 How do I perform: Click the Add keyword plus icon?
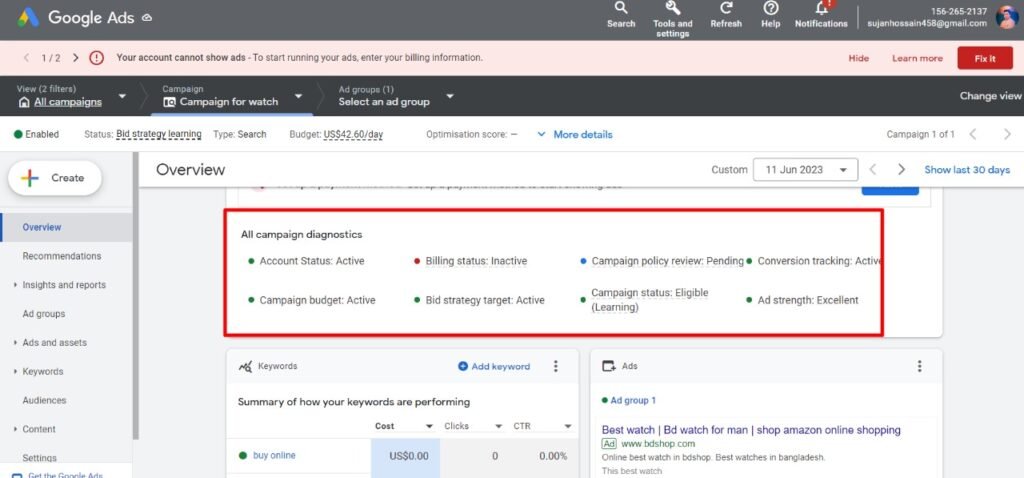coord(463,367)
